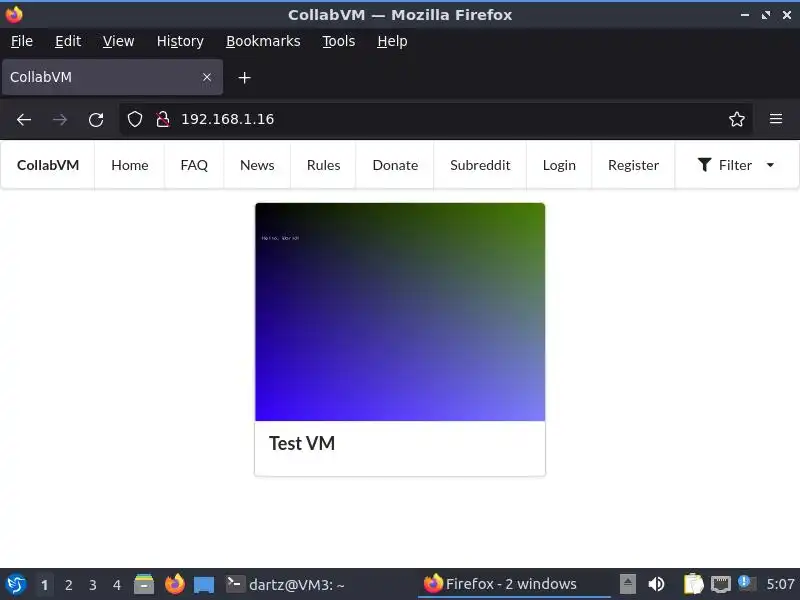Visit the Subreddit link
The height and width of the screenshot is (600, 800).
point(480,165)
